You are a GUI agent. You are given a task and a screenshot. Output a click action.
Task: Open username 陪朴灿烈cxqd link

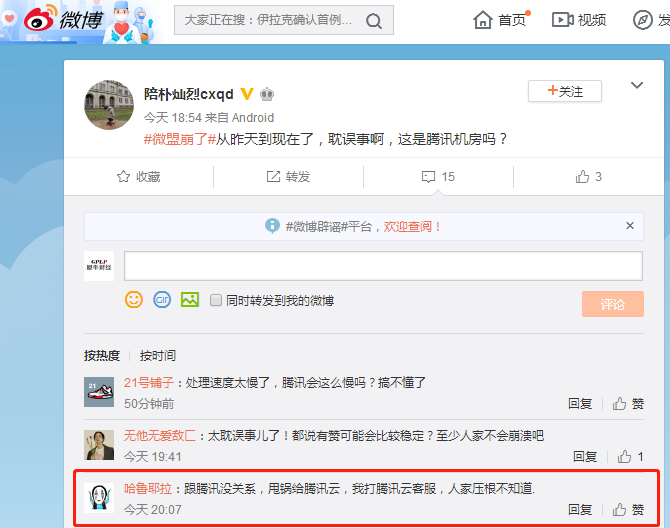[x=188, y=94]
